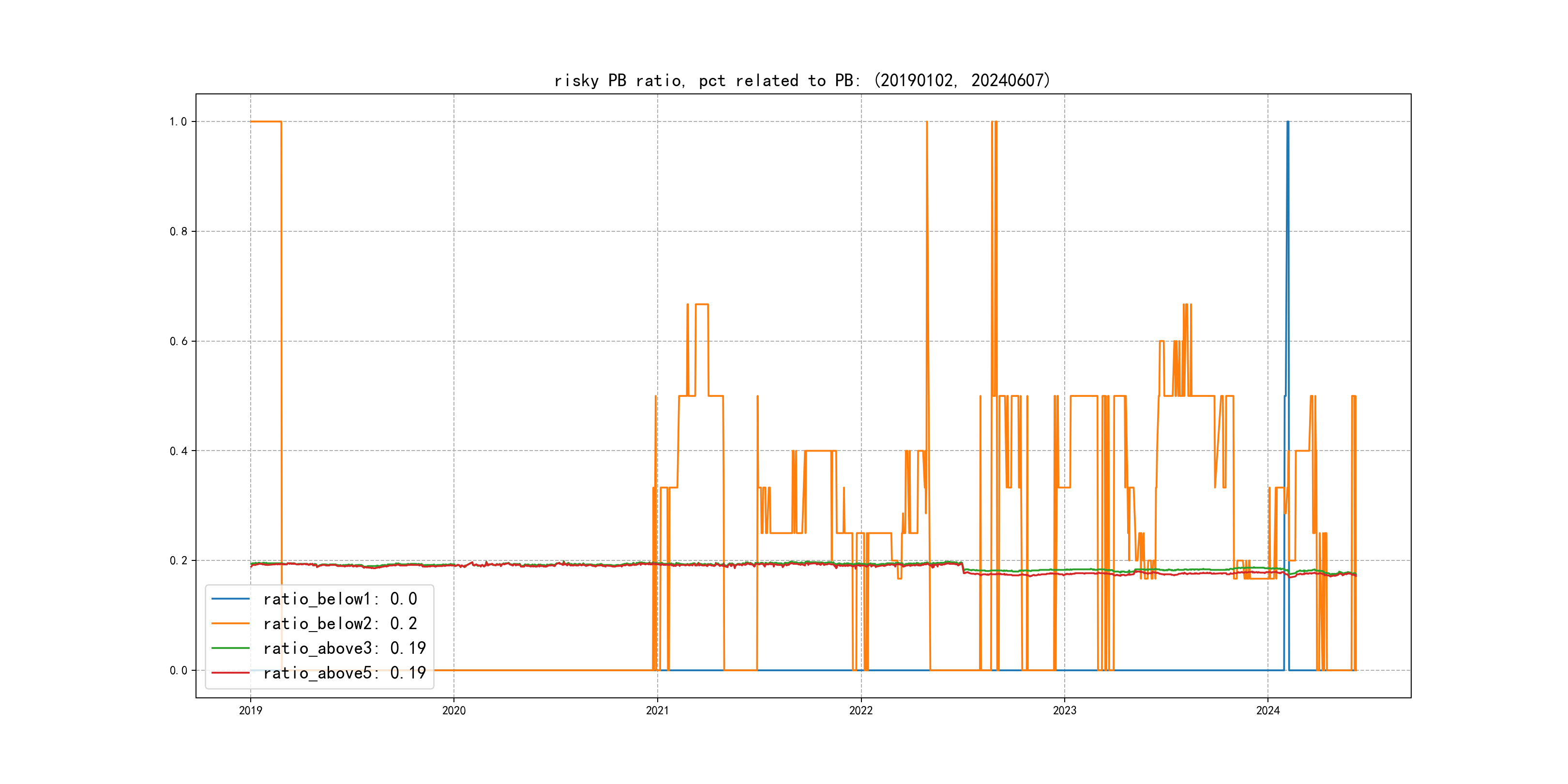Click the ratio_below2 legend entry
The image size is (1568, 784).
(340, 623)
